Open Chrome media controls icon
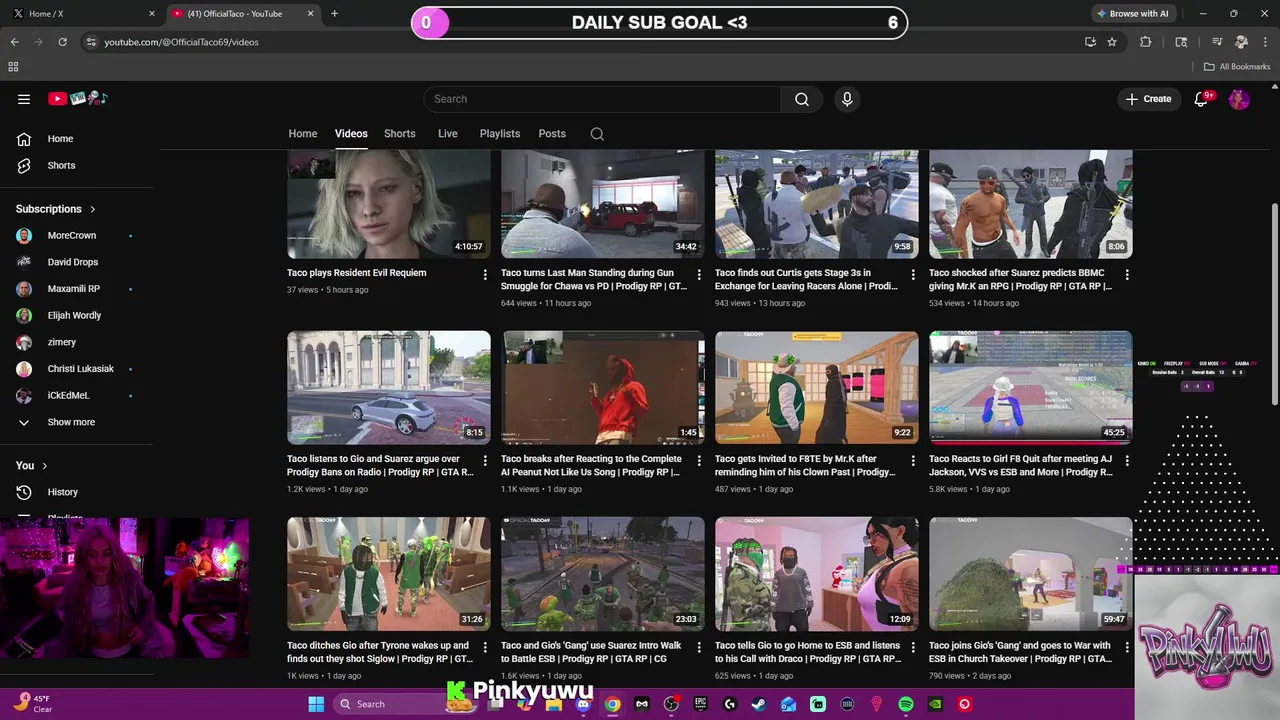Screen dimensions: 1280x720 [1217, 42]
